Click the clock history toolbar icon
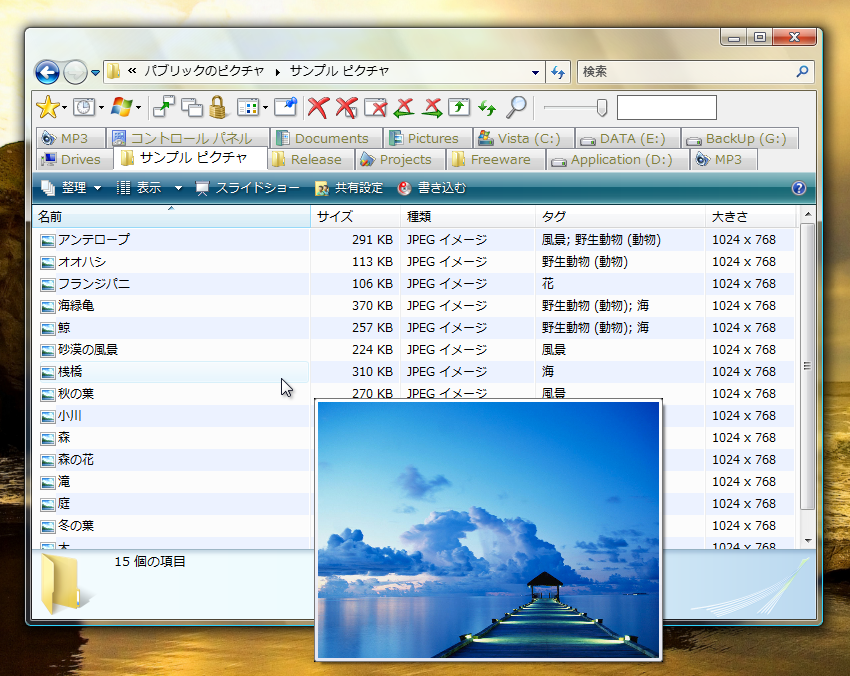This screenshot has width=850, height=676. 84,107
